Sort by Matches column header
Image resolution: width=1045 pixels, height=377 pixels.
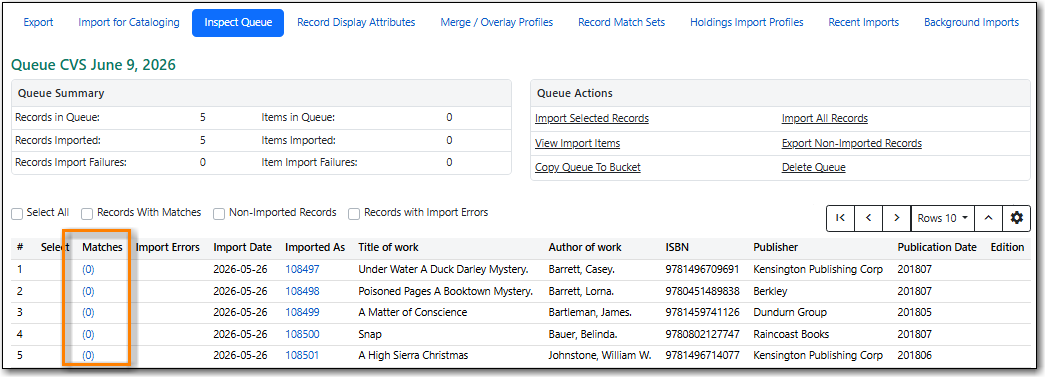tap(102, 247)
